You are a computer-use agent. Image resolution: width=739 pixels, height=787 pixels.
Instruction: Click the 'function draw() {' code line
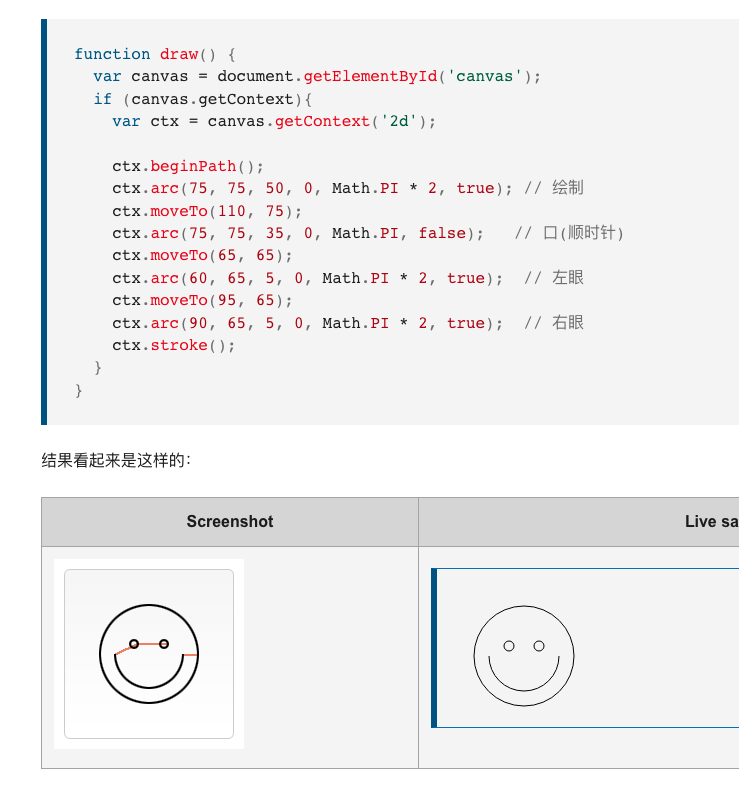[155, 54]
